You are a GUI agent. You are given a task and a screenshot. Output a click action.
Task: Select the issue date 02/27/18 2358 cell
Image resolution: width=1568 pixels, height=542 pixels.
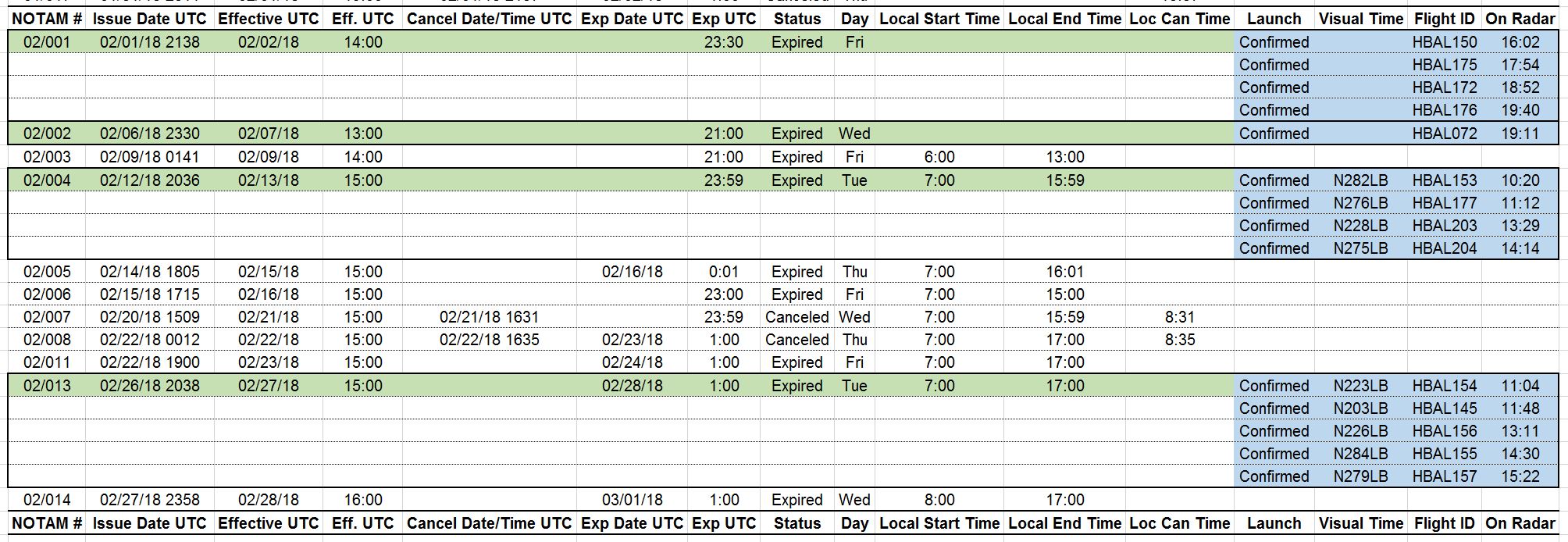(150, 500)
